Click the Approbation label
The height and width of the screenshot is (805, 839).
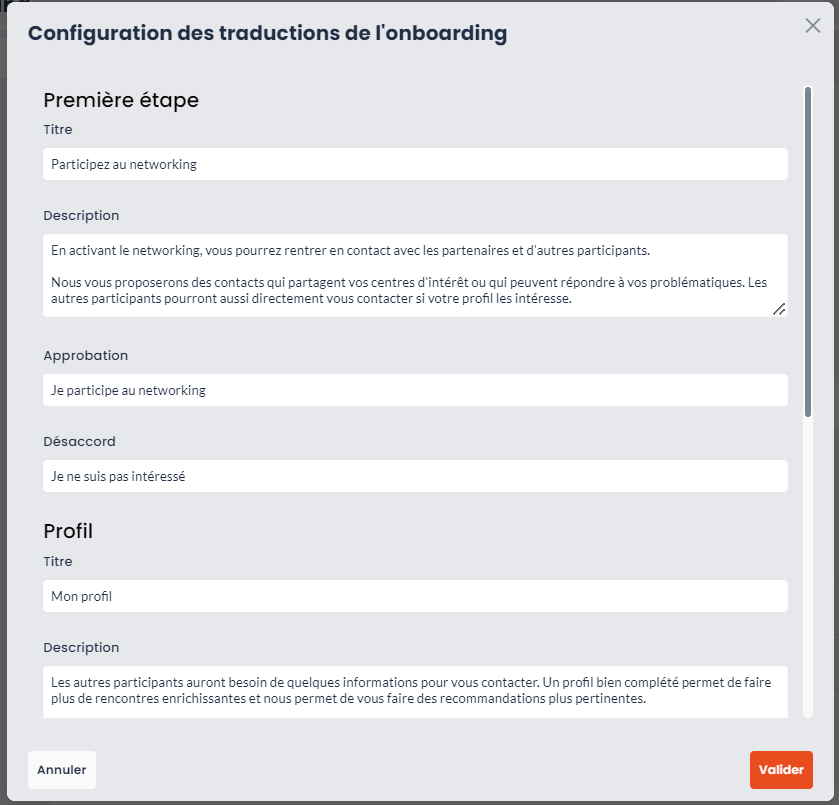(x=86, y=355)
